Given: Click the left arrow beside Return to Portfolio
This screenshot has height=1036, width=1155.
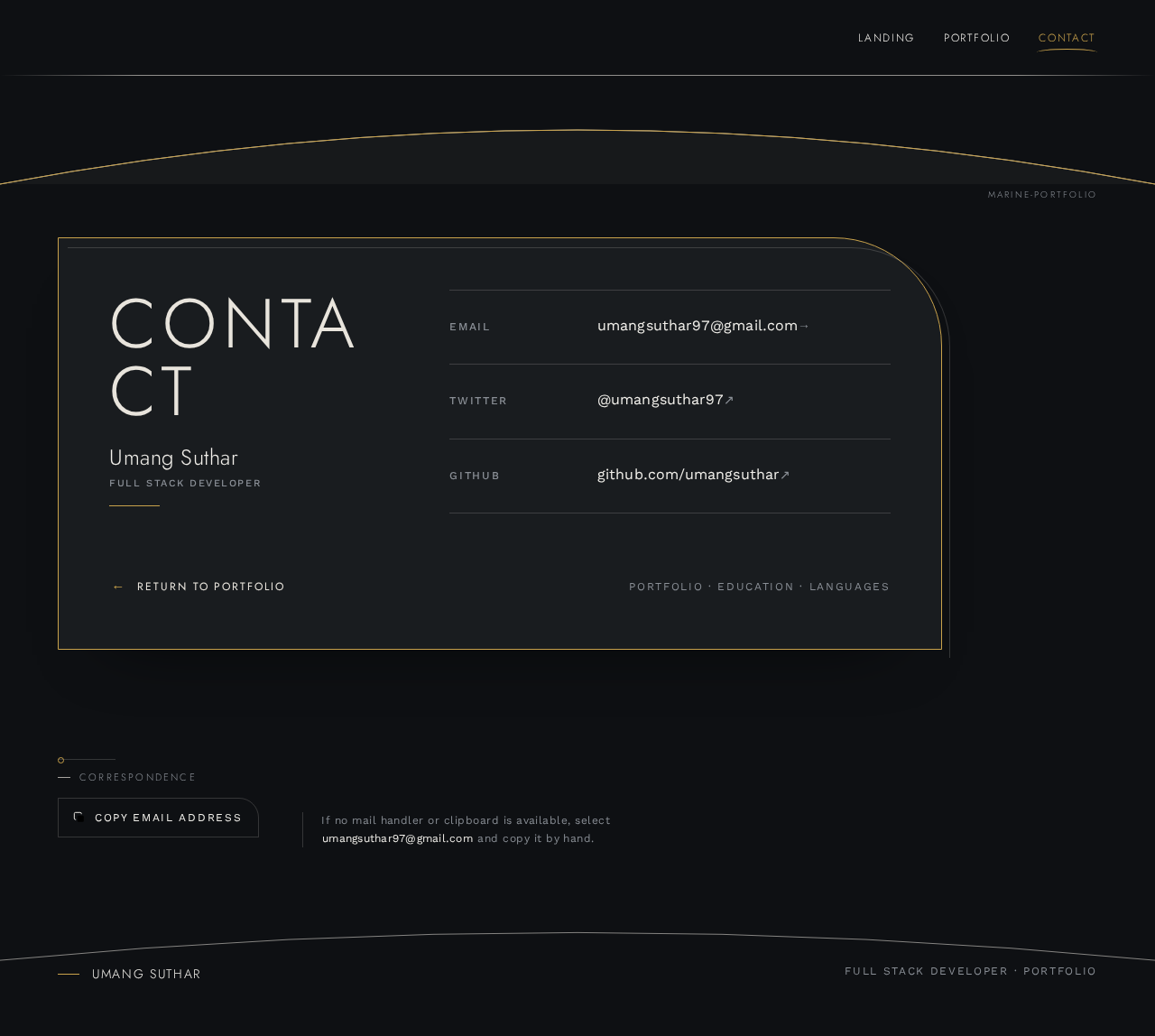Looking at the screenshot, I should click(x=118, y=587).
